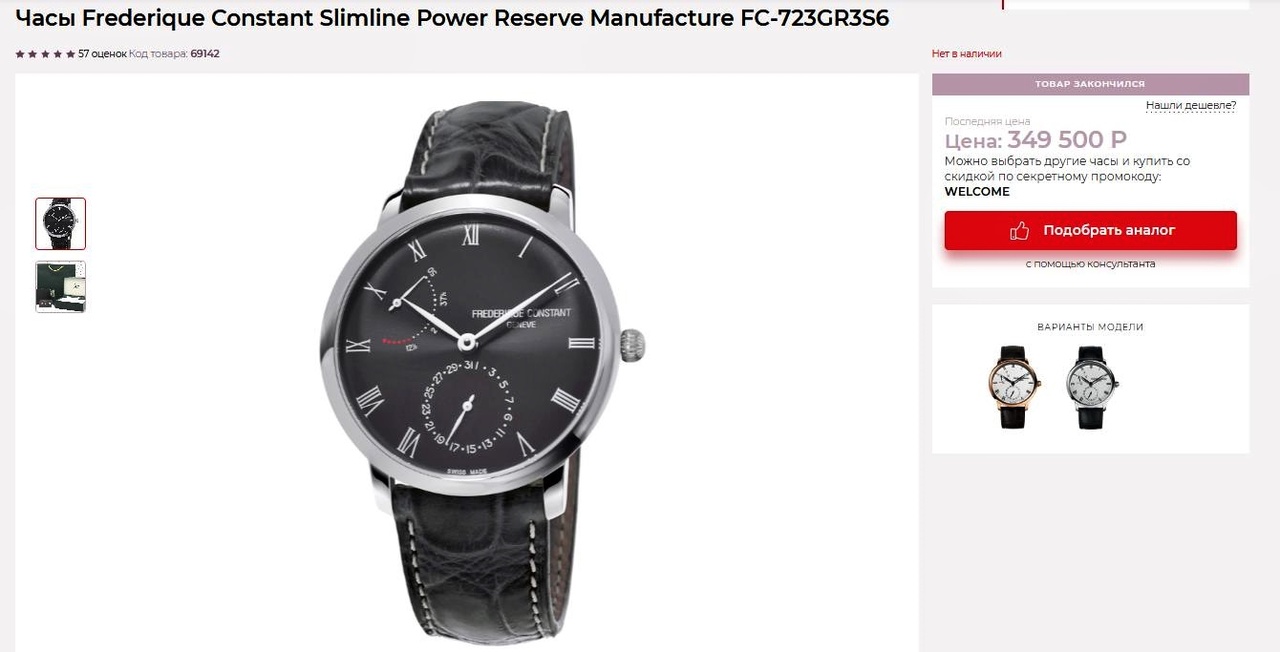The height and width of the screenshot is (652, 1280).
Task: Click the thumbs-up icon on Подобрать аналог
Action: tap(1019, 231)
